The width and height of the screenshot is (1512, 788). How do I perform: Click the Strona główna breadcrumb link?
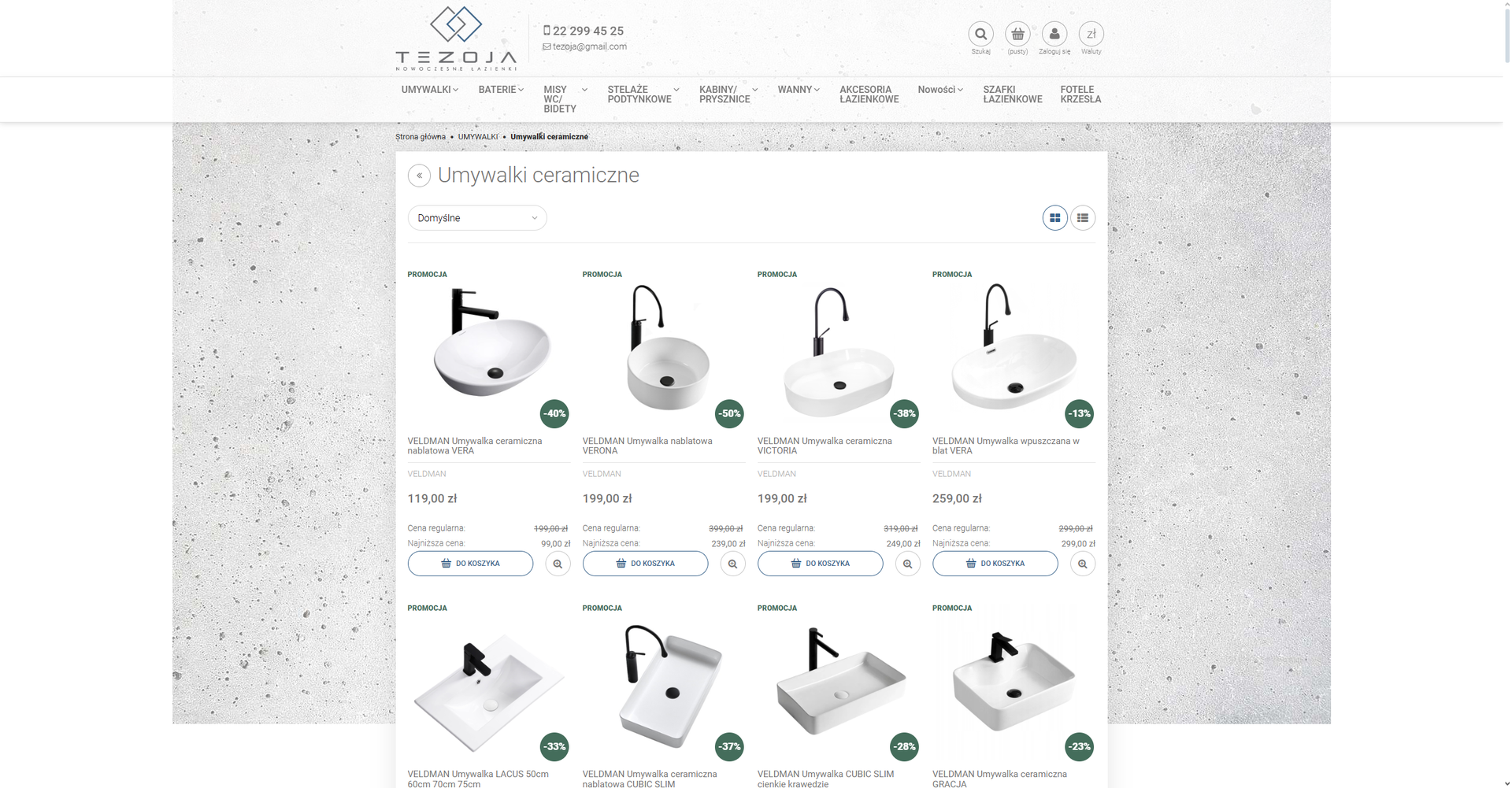click(421, 137)
